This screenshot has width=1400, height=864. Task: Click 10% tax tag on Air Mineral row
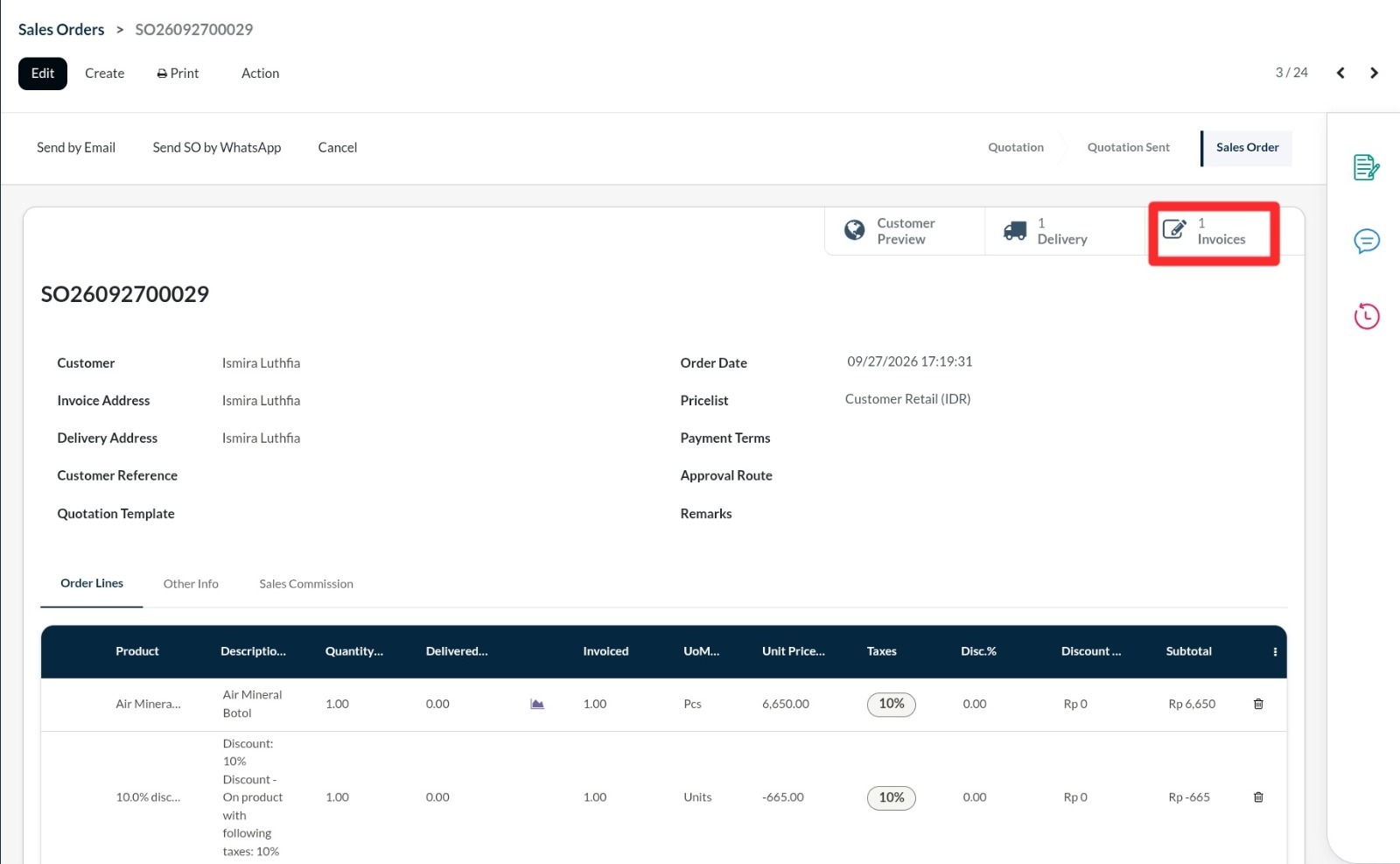click(891, 704)
